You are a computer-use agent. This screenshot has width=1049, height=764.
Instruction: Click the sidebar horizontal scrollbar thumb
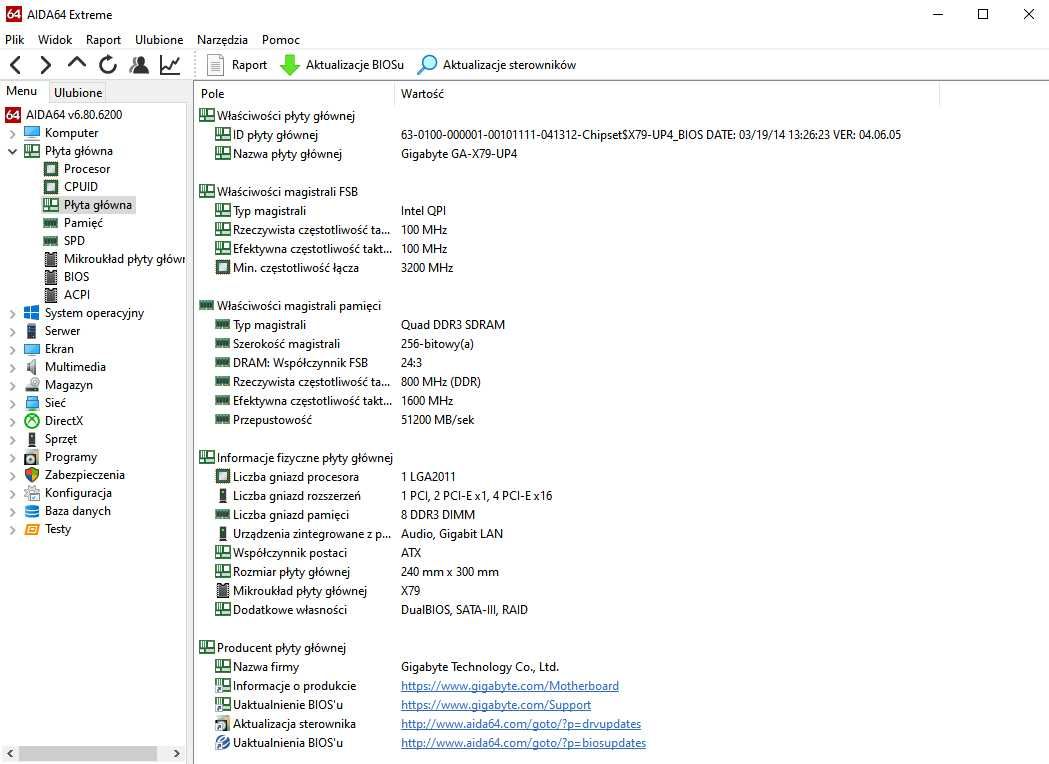click(87, 753)
